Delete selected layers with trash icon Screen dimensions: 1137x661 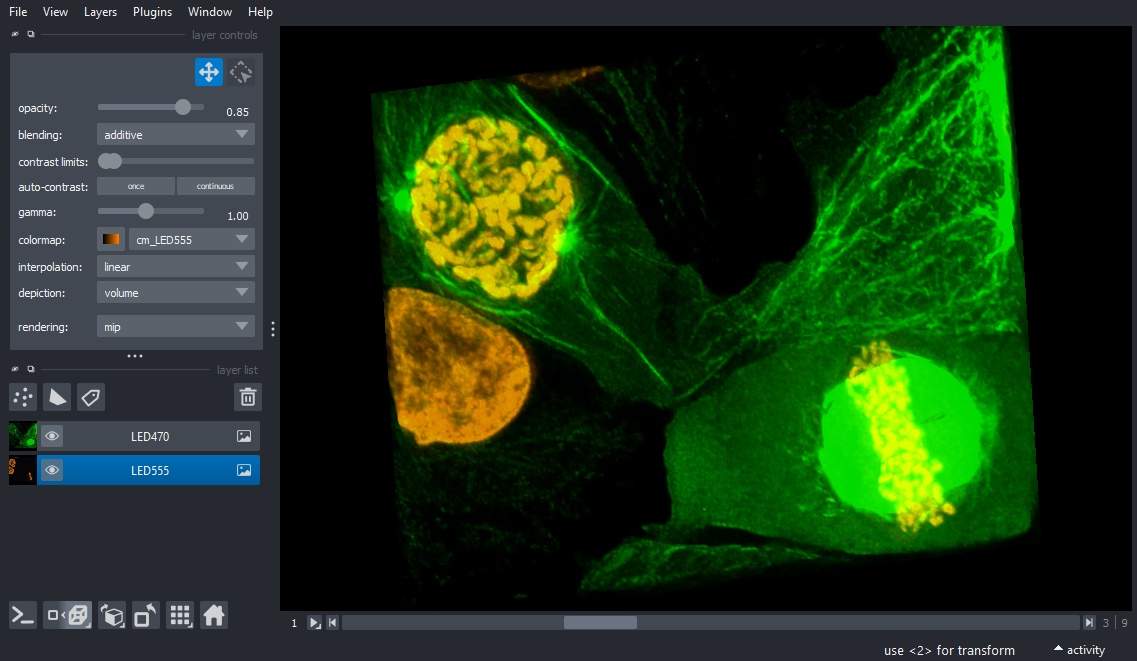click(247, 397)
